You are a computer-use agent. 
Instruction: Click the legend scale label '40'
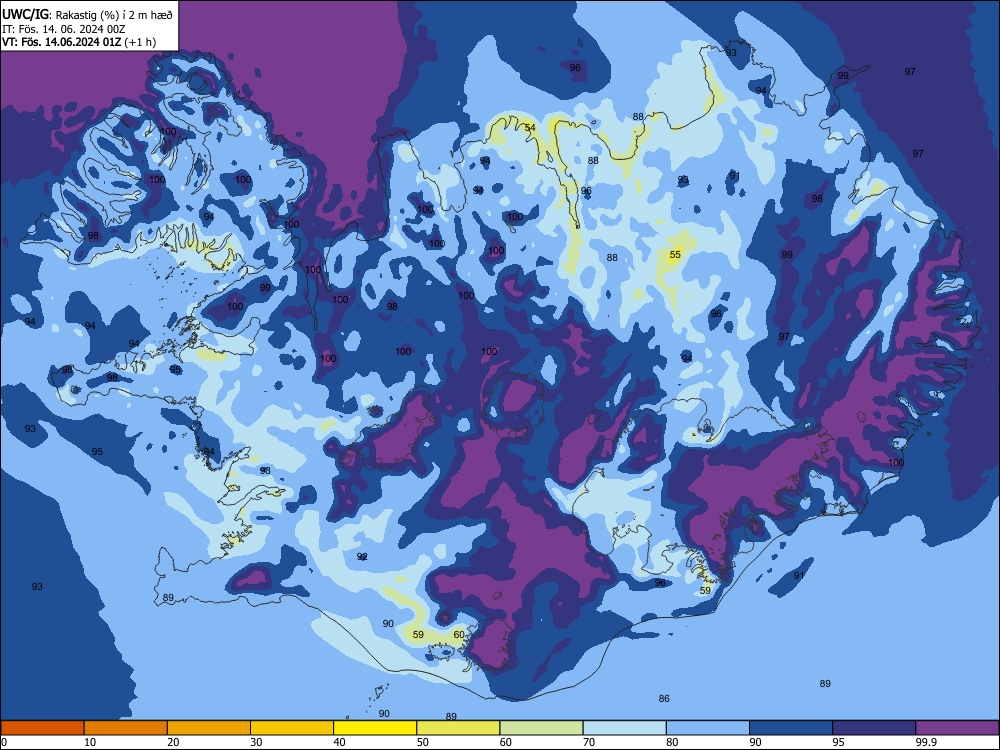(339, 742)
